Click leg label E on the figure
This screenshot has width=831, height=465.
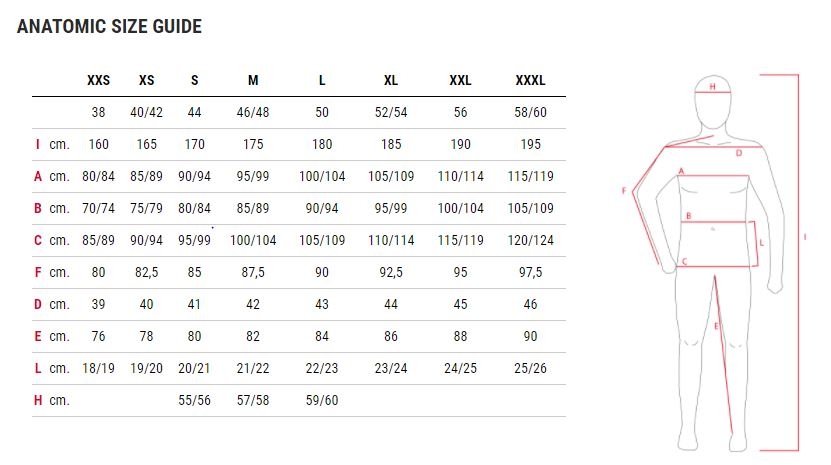pyautogui.click(x=716, y=326)
